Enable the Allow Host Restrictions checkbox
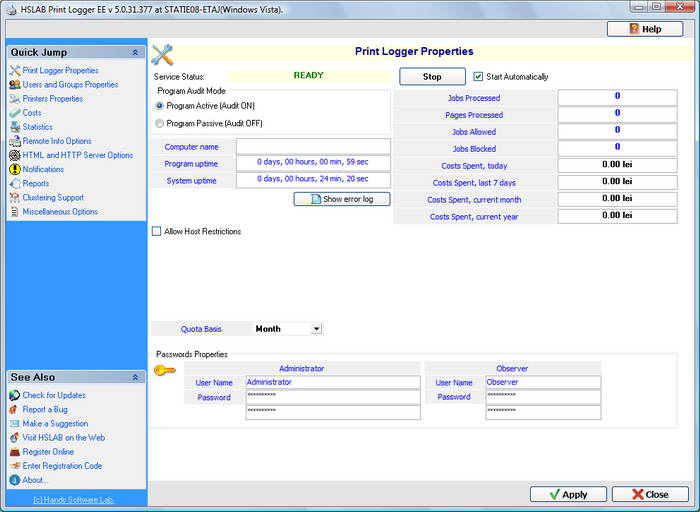 click(x=156, y=231)
